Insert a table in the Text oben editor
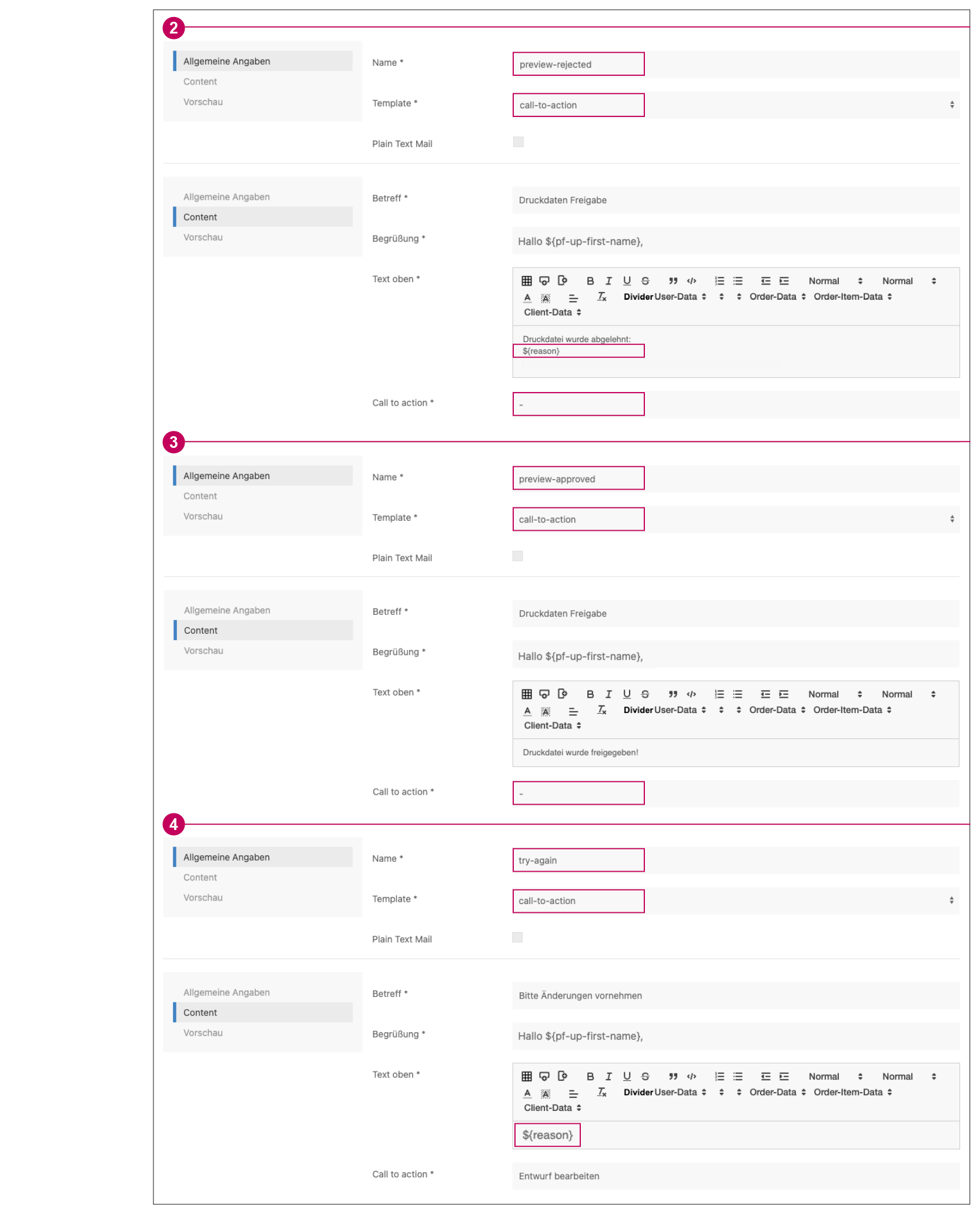 click(527, 280)
